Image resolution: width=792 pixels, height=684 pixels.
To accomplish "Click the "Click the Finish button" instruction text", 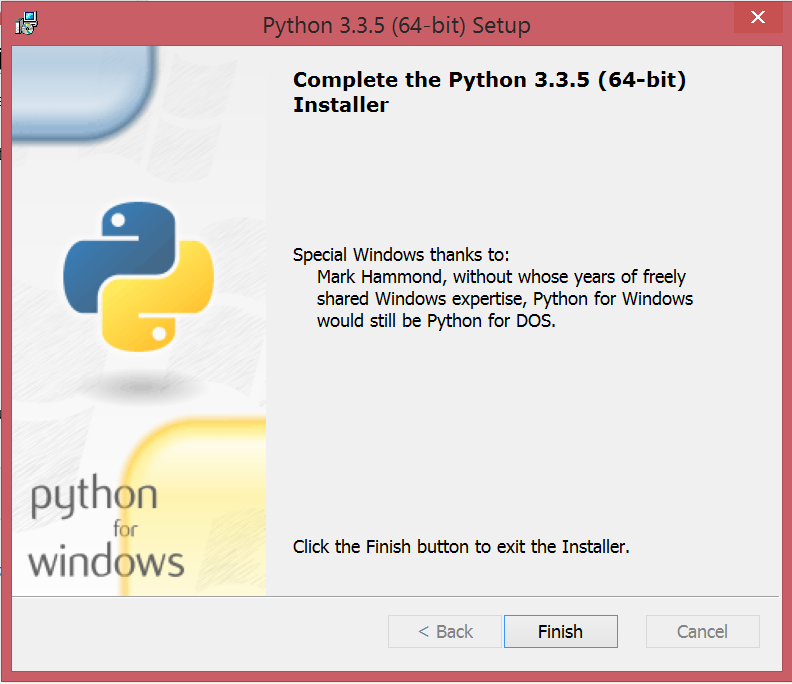I will [x=460, y=547].
